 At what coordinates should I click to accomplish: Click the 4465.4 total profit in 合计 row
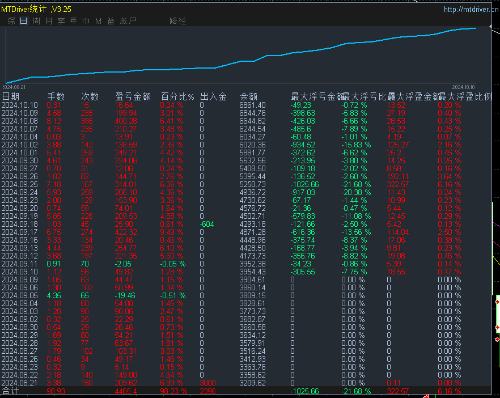coord(126,391)
